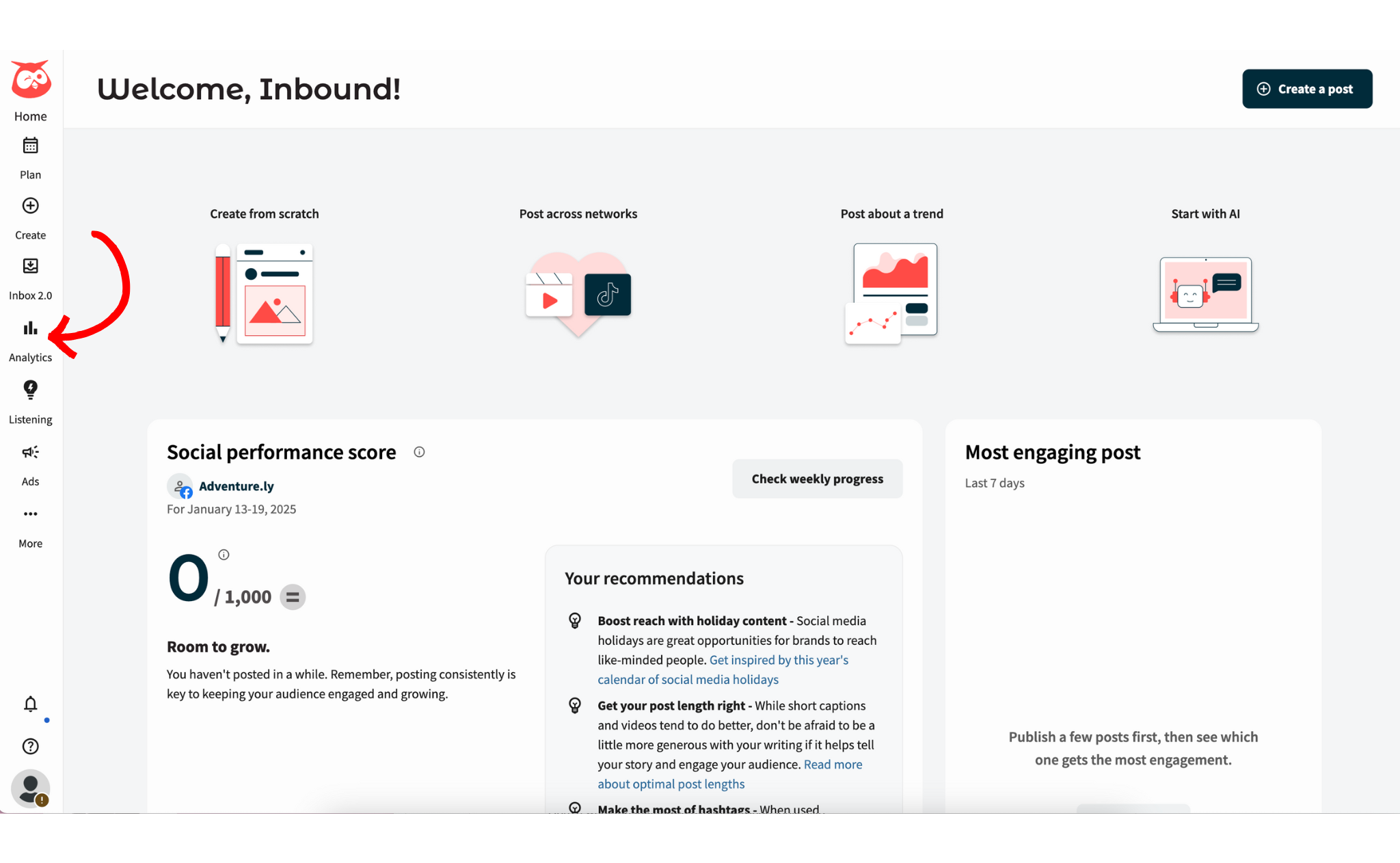Open the Plan calendar icon
1400x863 pixels.
[31, 146]
